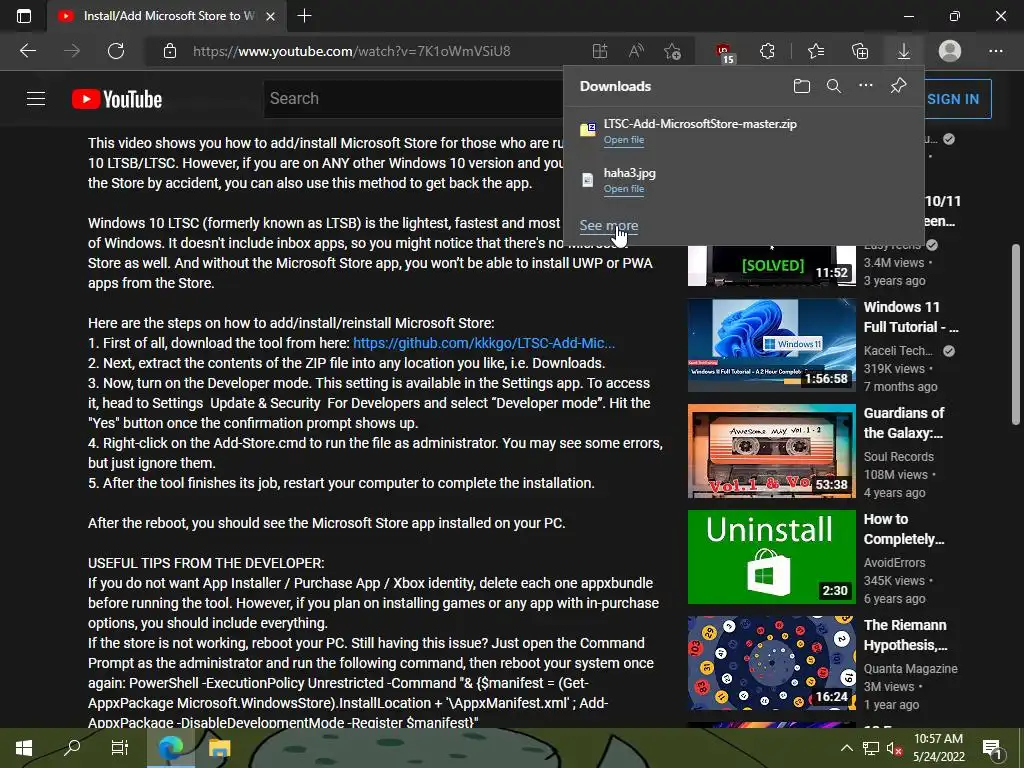Screen dimensions: 1024x768
Task: Open The Riemann Hypothesis video thumbnail
Action: (771, 663)
